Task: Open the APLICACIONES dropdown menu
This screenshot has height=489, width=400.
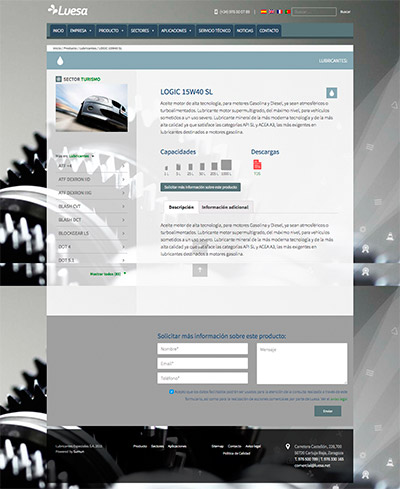Action: (x=176, y=31)
